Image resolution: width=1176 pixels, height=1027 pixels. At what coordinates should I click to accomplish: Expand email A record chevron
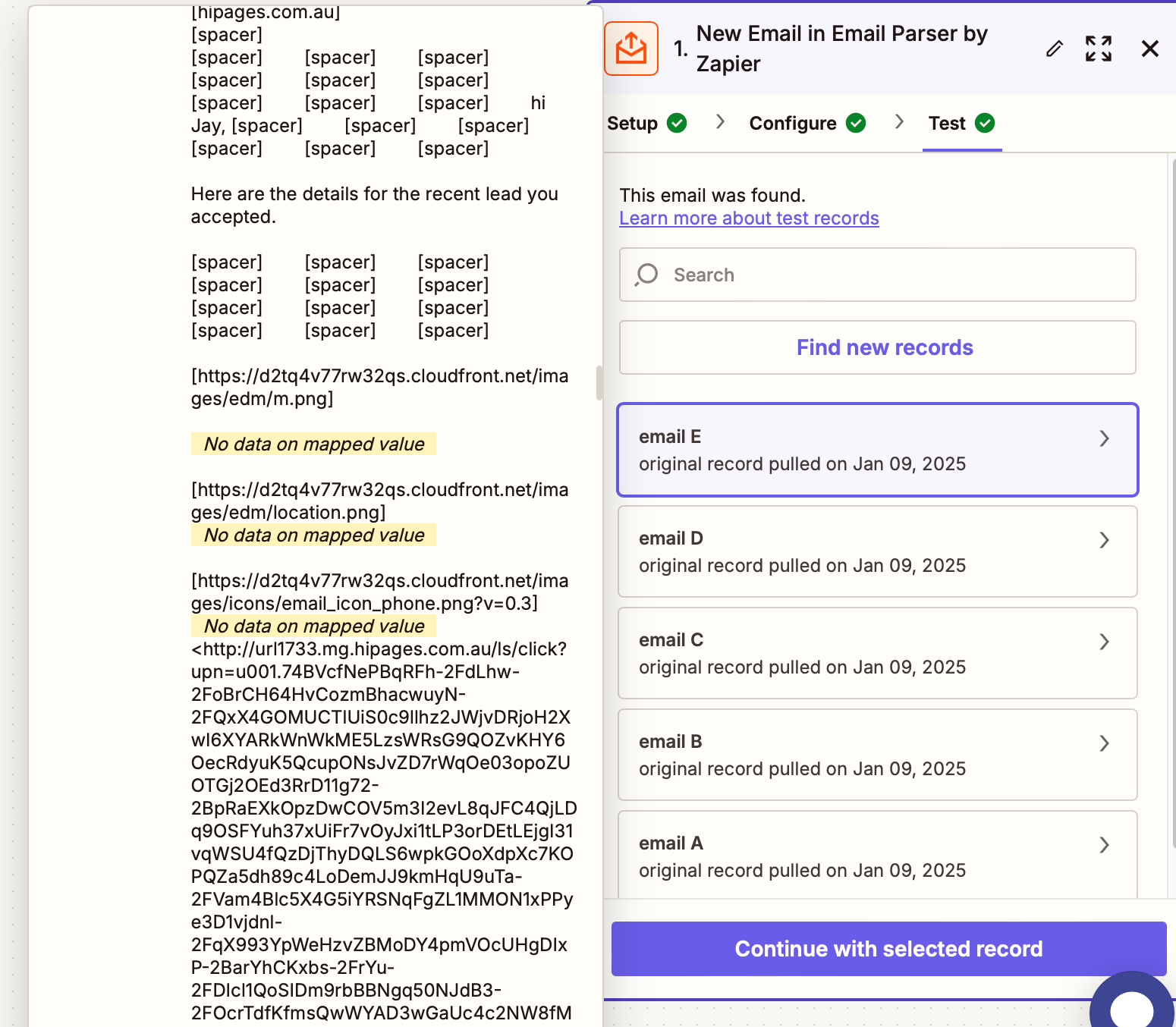(1105, 845)
